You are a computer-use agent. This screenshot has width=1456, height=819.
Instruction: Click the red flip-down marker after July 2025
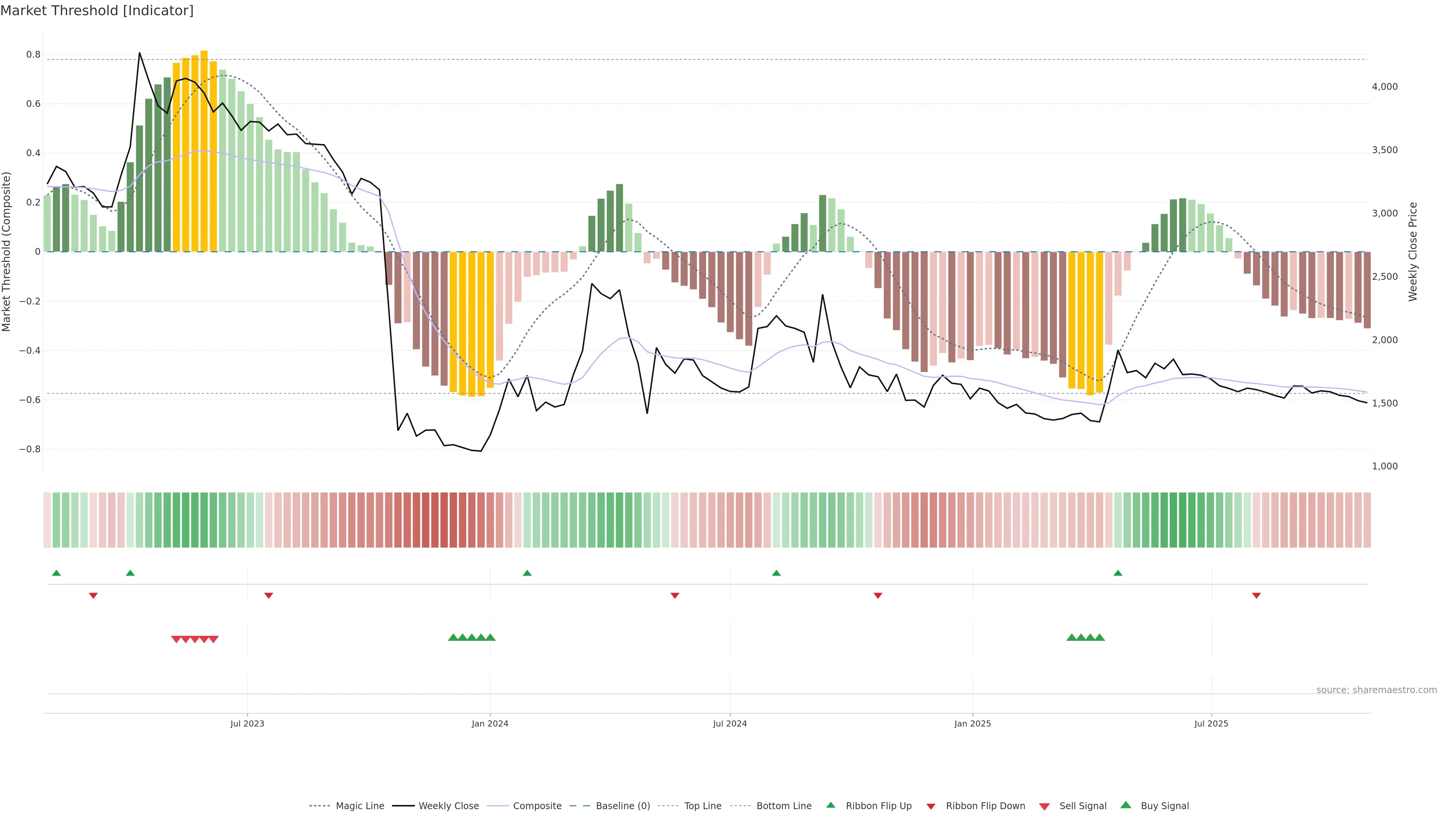tap(1256, 595)
